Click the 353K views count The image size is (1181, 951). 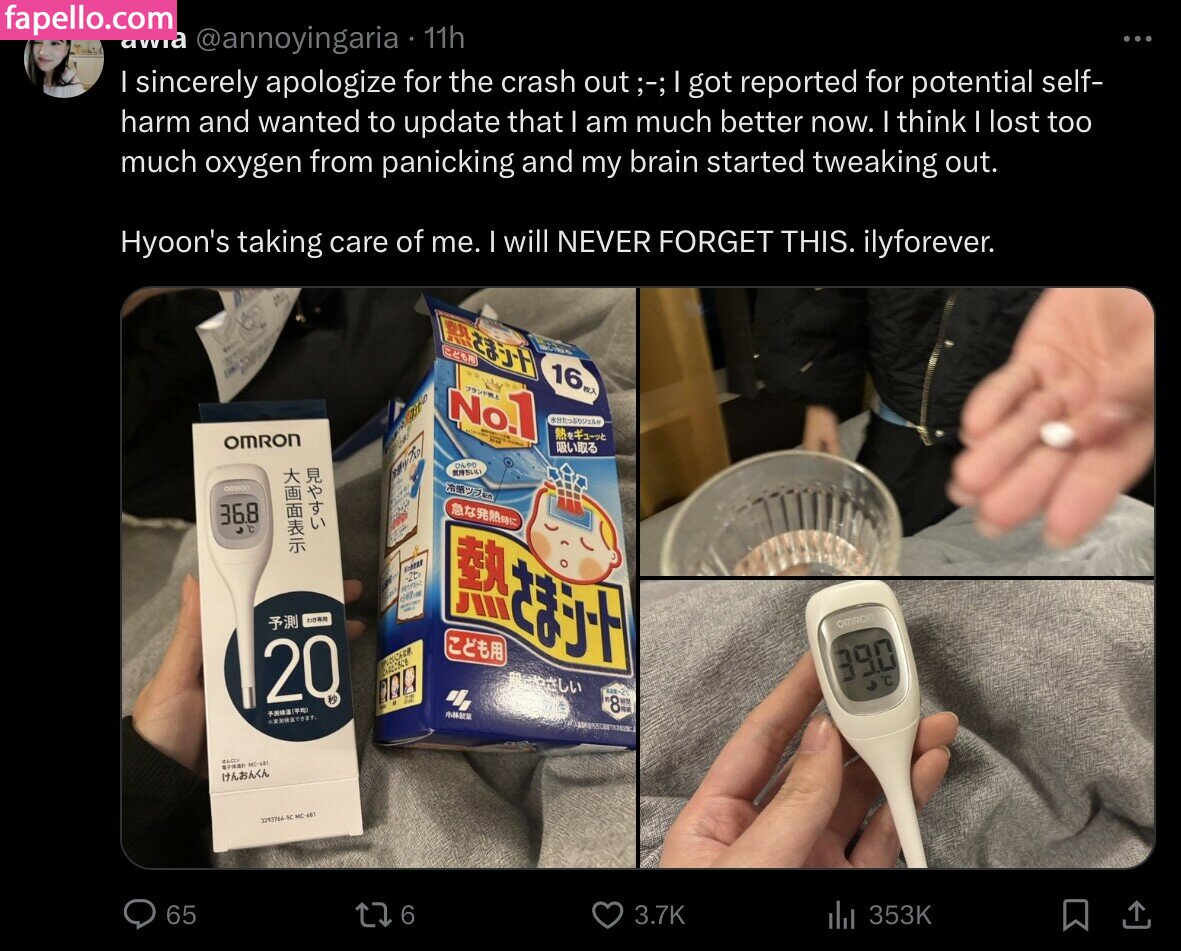click(x=900, y=915)
